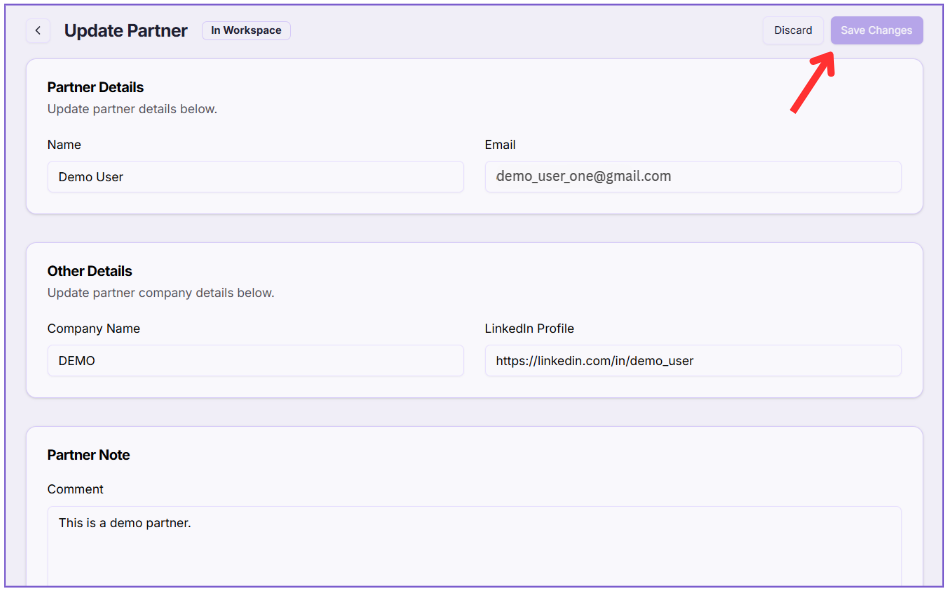This screenshot has width=950, height=590.
Task: Click into the LinkedIn Profile URL field
Action: [x=693, y=361]
